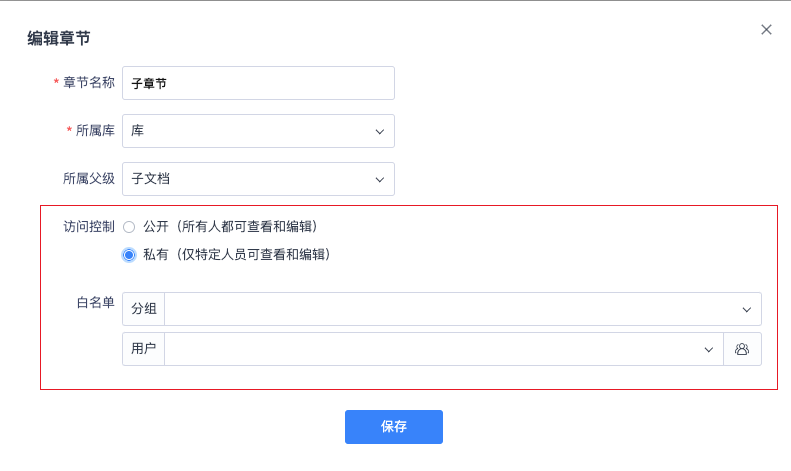
Task: Click the 用户 prefix label in whitelist
Action: (144, 349)
